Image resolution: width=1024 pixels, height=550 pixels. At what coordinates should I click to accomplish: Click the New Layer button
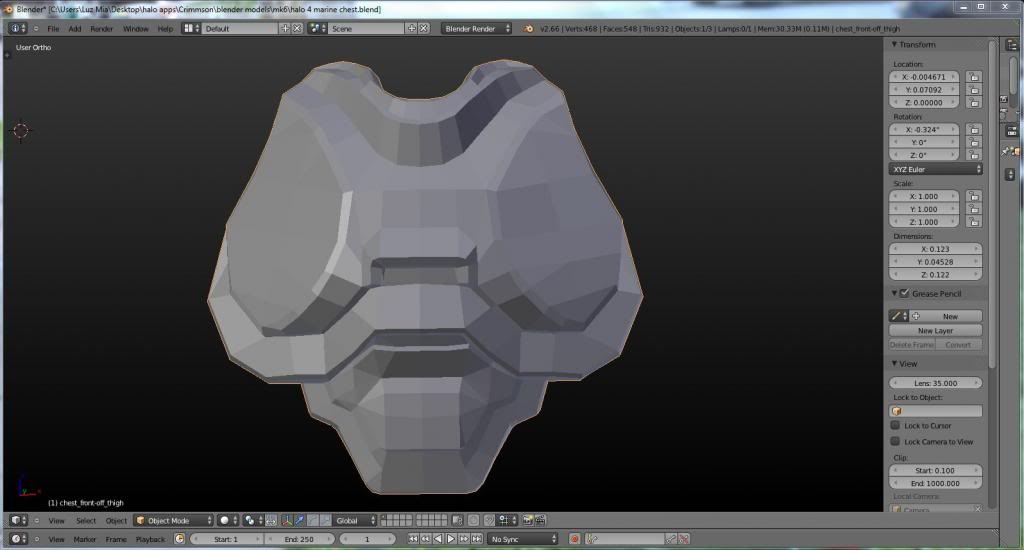pos(936,331)
